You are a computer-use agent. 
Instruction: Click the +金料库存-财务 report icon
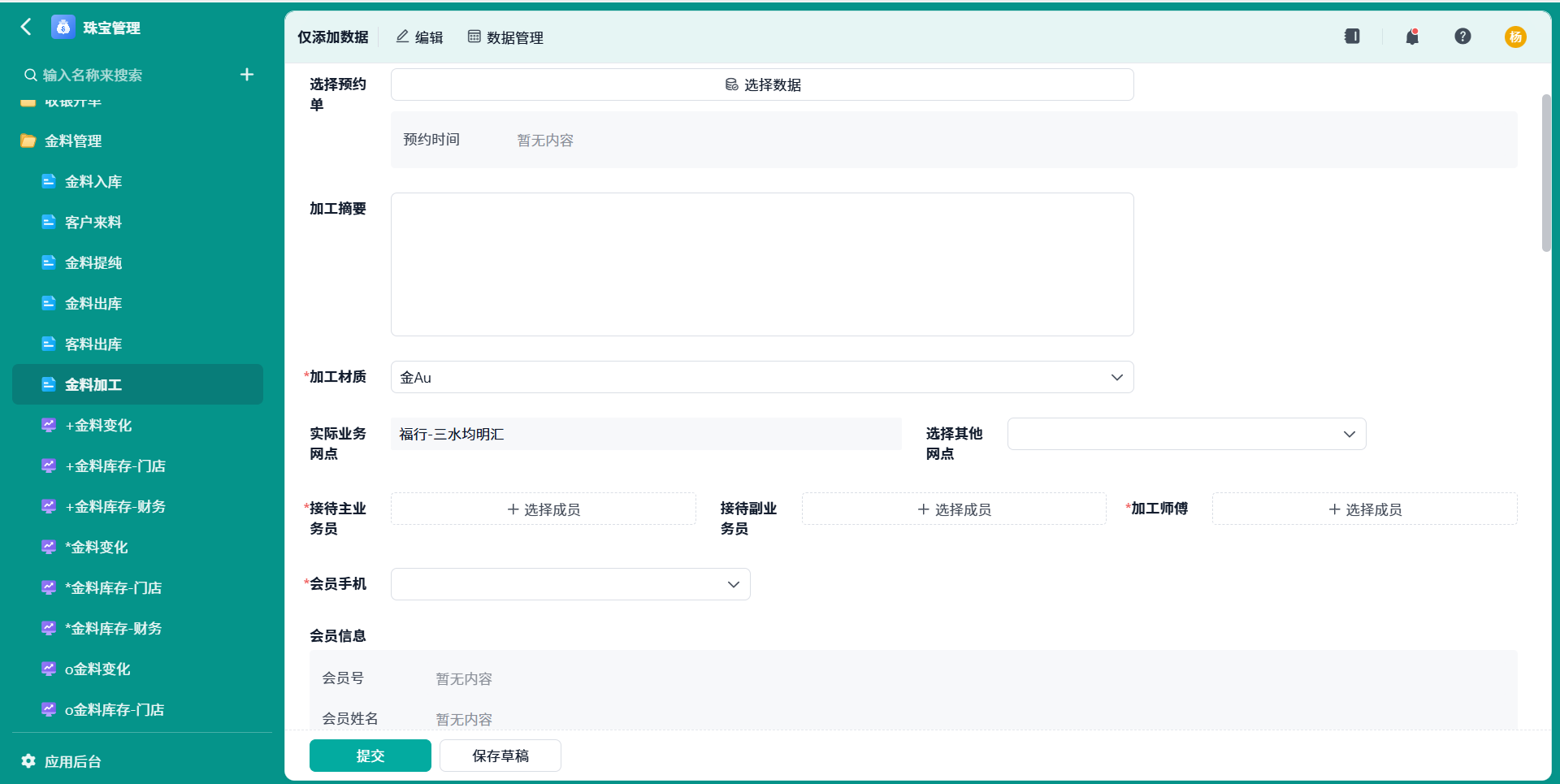[49, 506]
